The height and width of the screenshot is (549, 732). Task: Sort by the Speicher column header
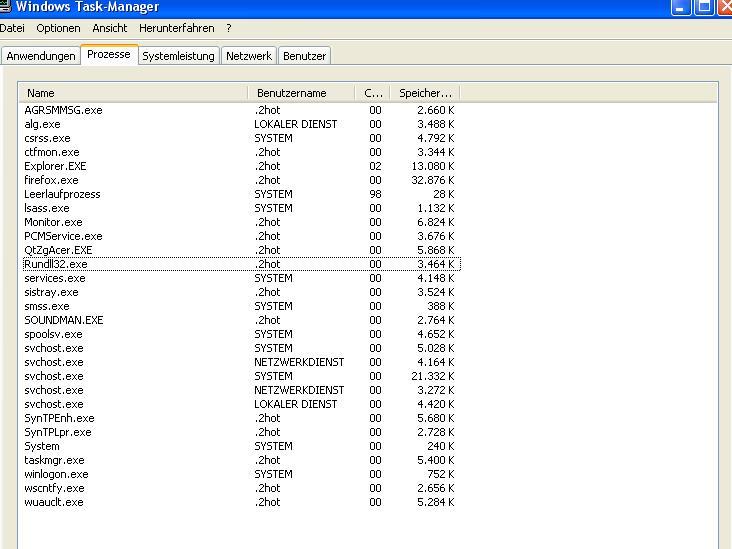[425, 93]
